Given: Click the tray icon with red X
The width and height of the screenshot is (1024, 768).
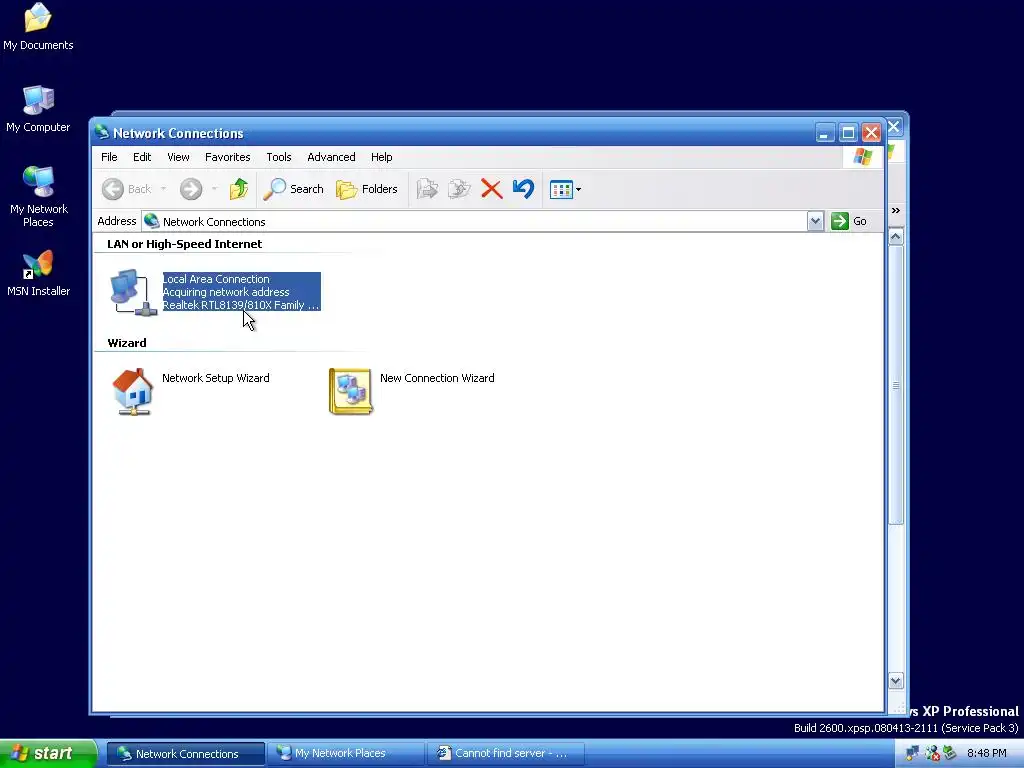Looking at the screenshot, I should pyautogui.click(x=932, y=754).
